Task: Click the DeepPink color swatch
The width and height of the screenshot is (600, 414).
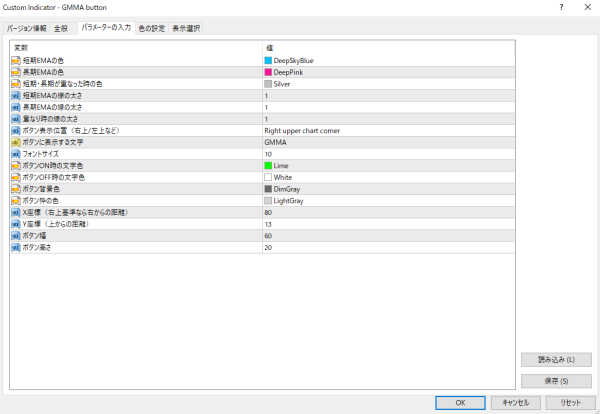Action: (x=268, y=73)
